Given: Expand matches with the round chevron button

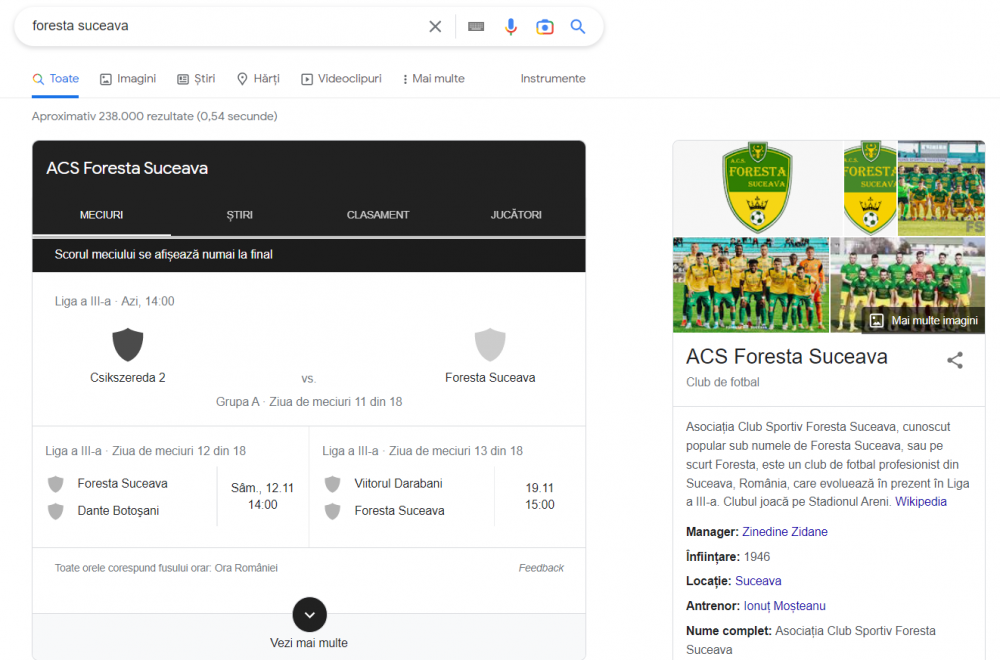Looking at the screenshot, I should 309,615.
